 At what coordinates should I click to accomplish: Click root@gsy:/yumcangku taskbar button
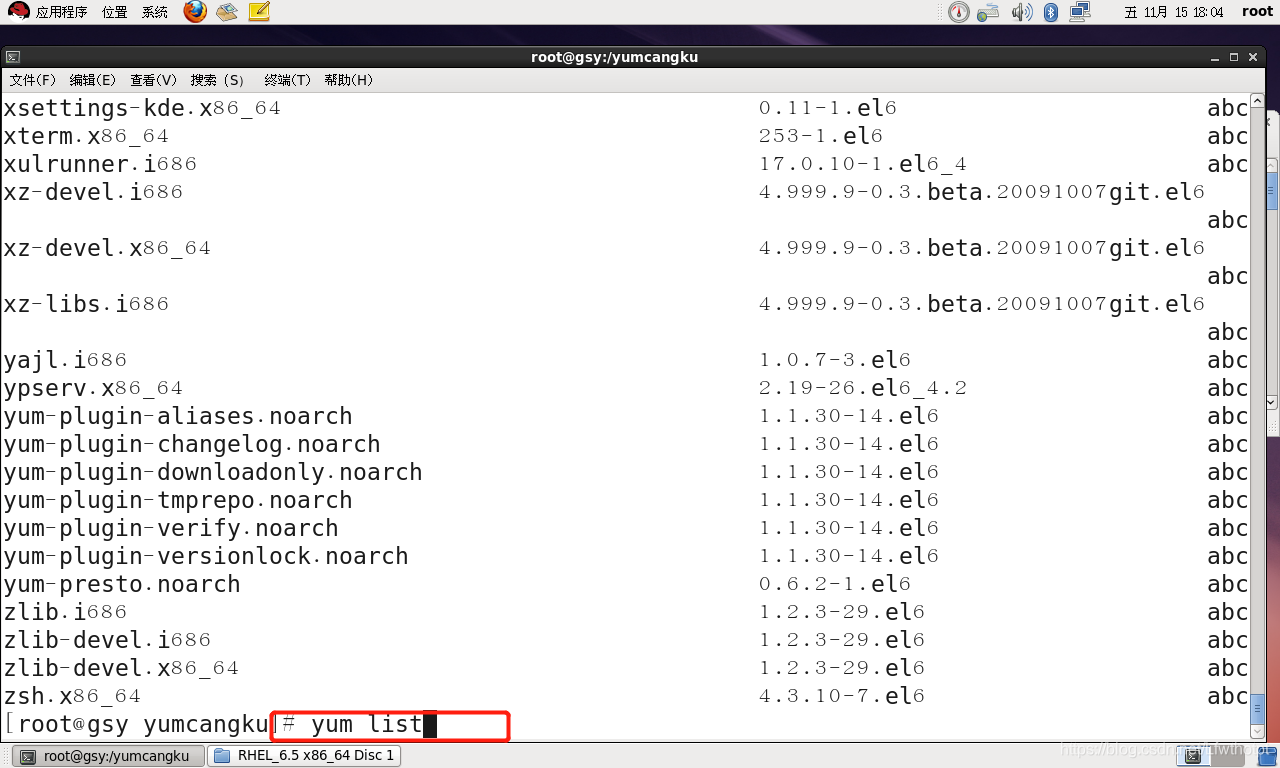[x=105, y=756]
